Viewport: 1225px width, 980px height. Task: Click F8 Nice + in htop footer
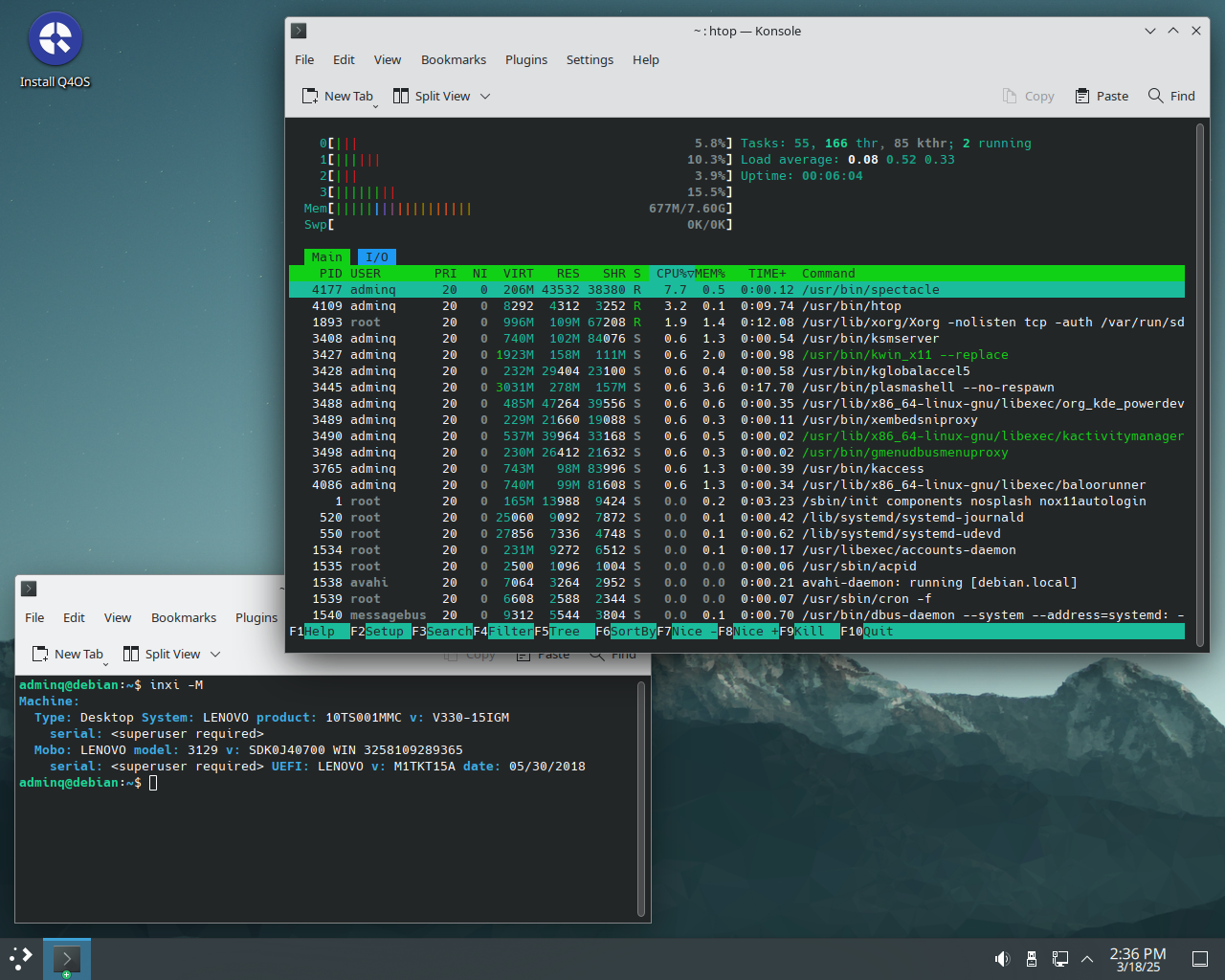pos(748,632)
